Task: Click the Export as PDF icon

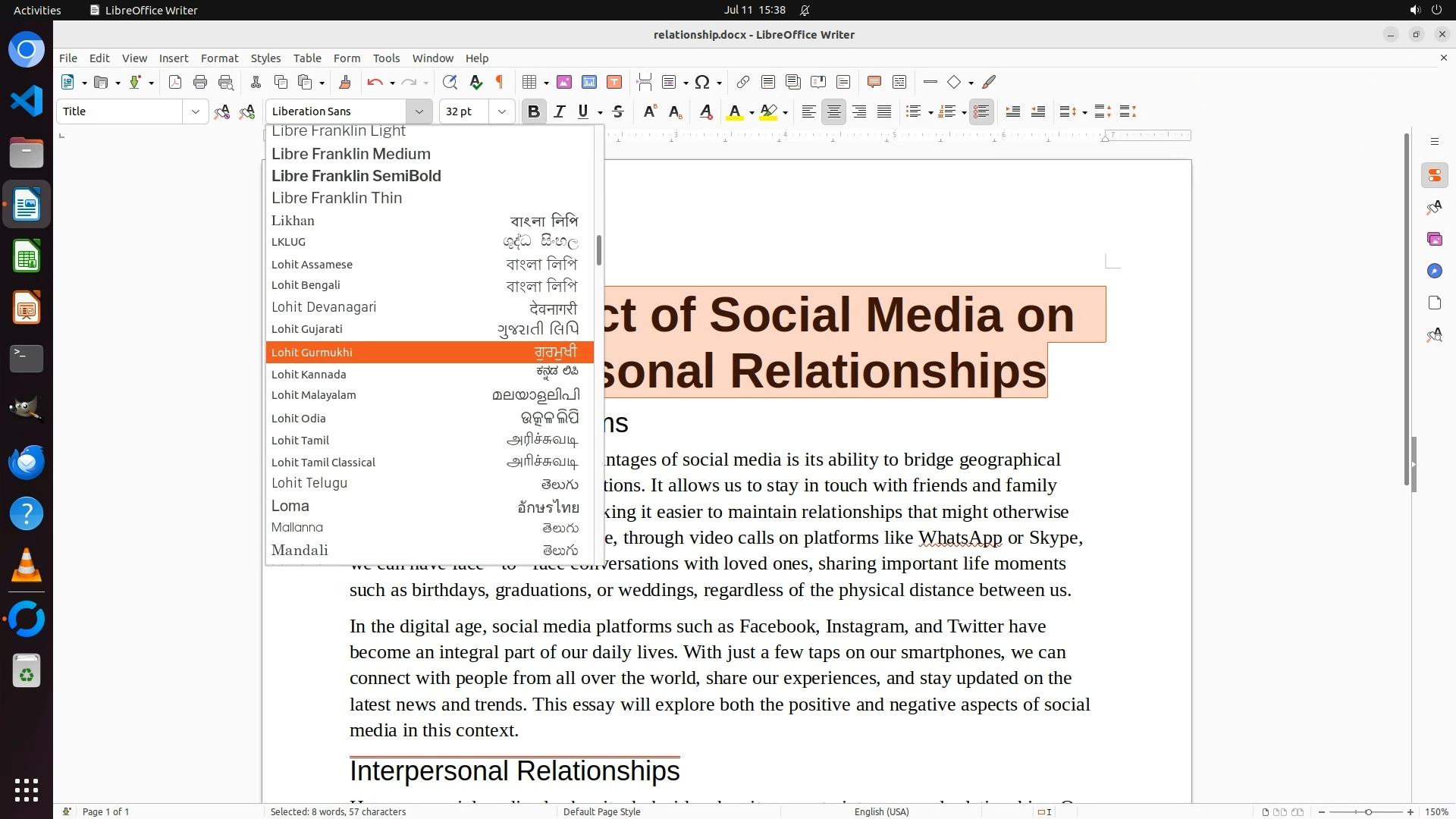Action: tap(175, 82)
